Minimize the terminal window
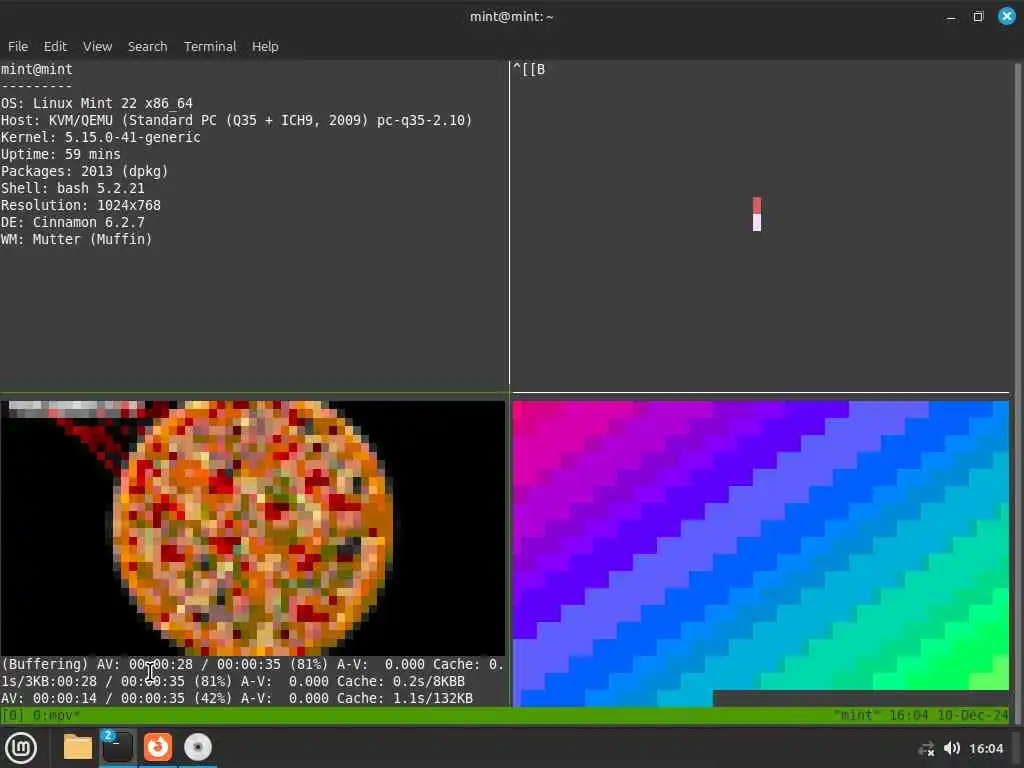This screenshot has width=1024, height=768. click(x=951, y=17)
